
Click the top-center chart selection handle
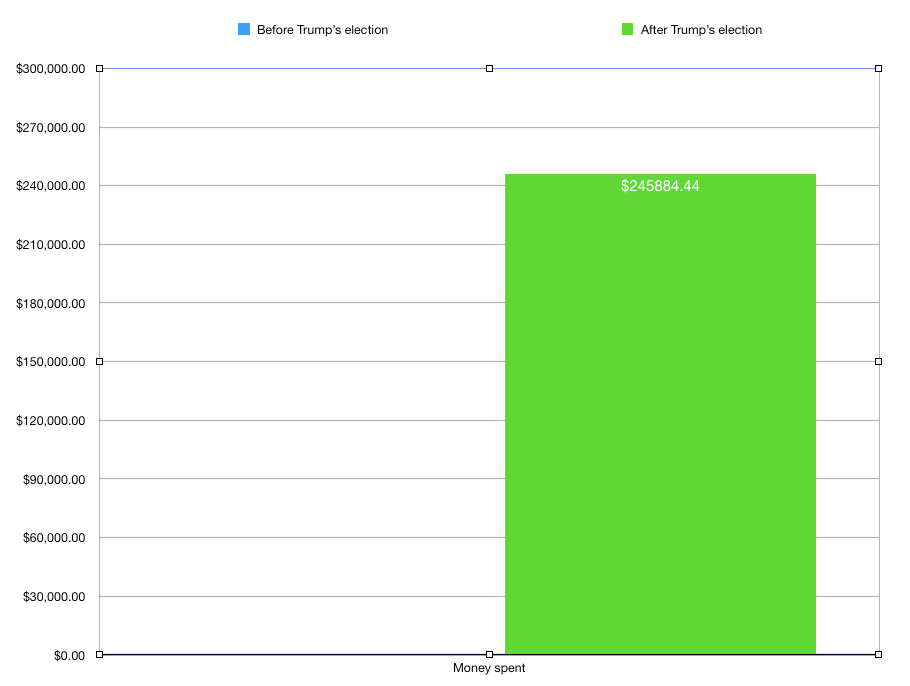pos(489,68)
